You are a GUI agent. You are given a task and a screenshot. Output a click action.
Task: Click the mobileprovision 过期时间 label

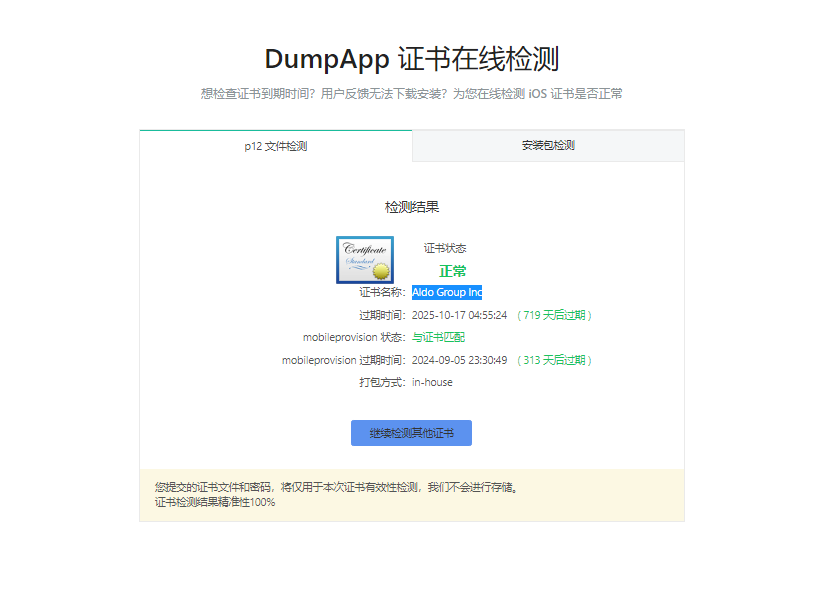point(344,360)
